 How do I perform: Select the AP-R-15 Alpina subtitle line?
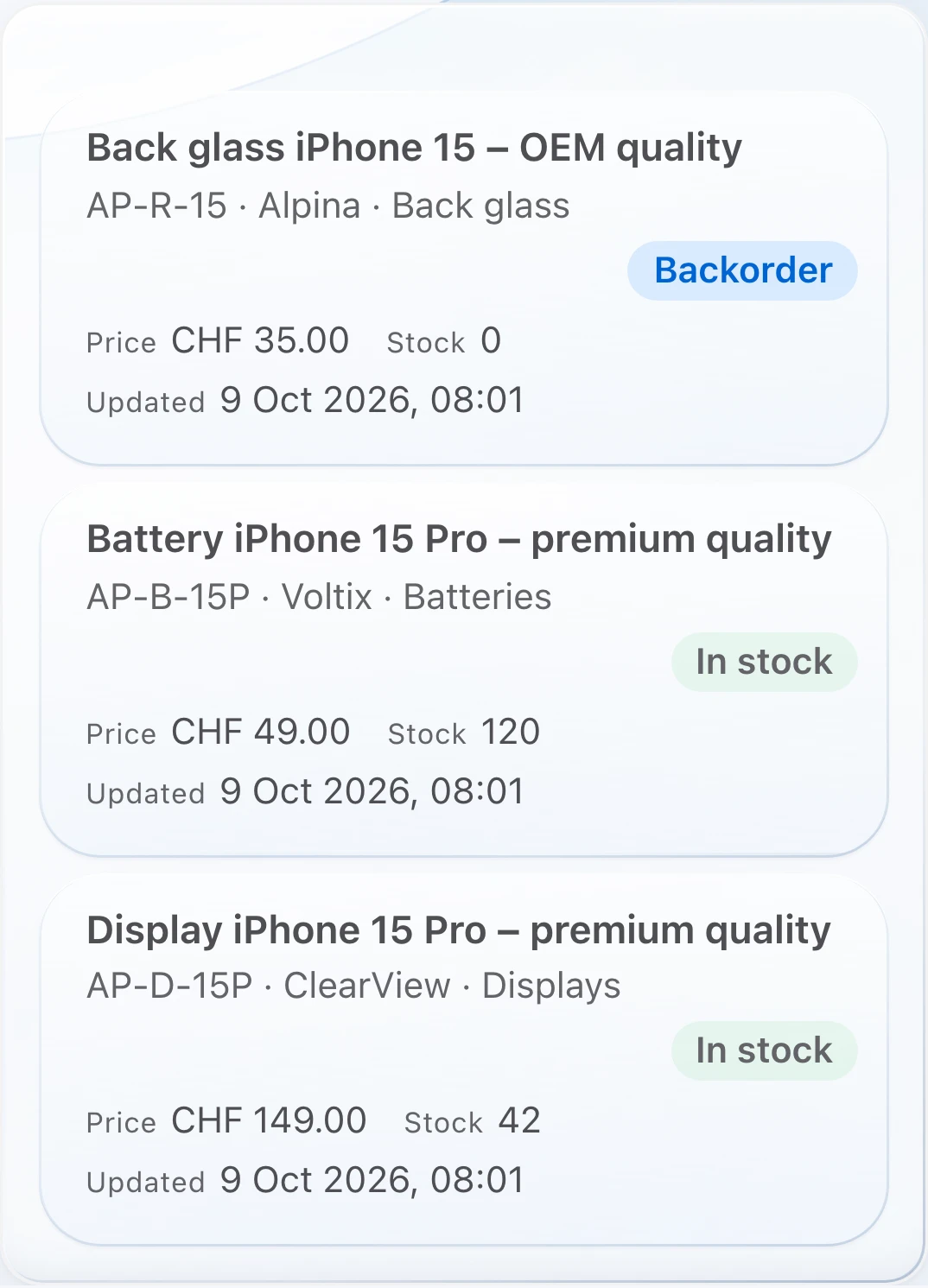[x=328, y=206]
